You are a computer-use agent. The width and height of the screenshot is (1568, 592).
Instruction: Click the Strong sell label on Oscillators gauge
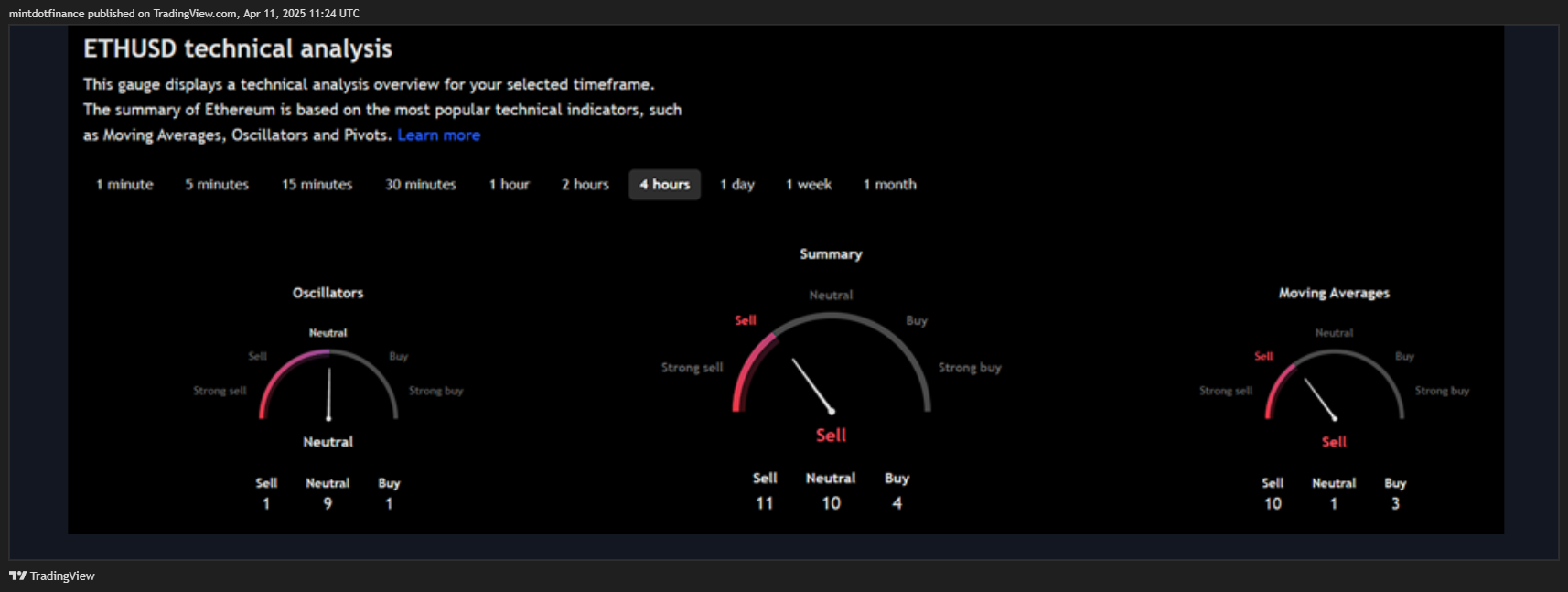pos(220,391)
